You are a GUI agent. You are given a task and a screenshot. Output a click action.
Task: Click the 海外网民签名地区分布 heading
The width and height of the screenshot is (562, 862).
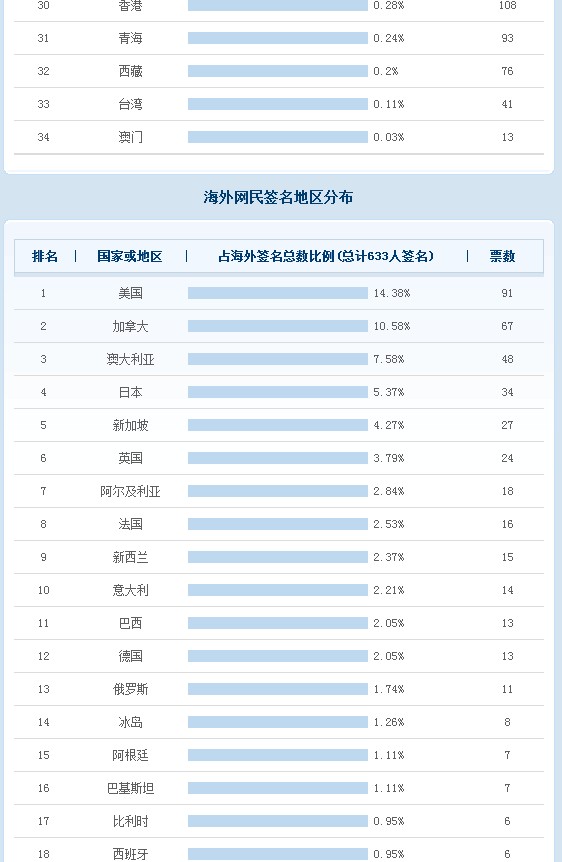(x=278, y=197)
